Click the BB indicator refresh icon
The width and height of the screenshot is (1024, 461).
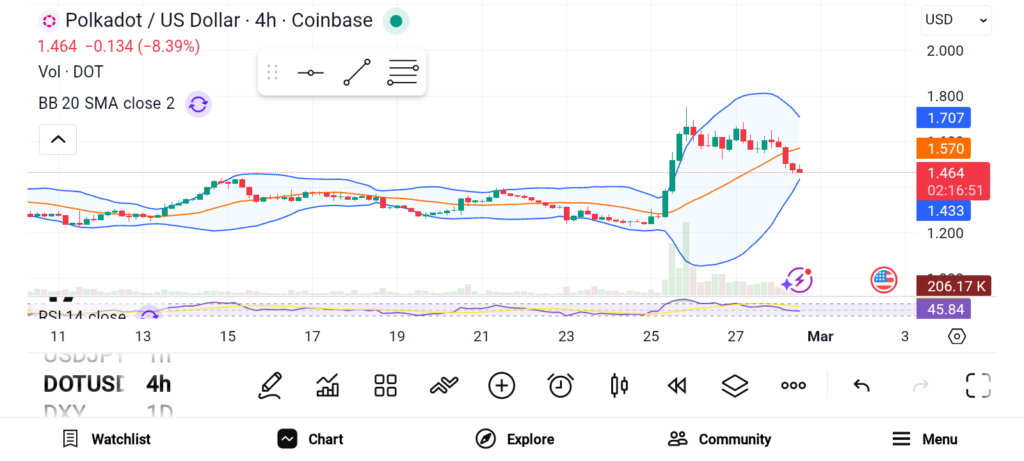point(199,104)
